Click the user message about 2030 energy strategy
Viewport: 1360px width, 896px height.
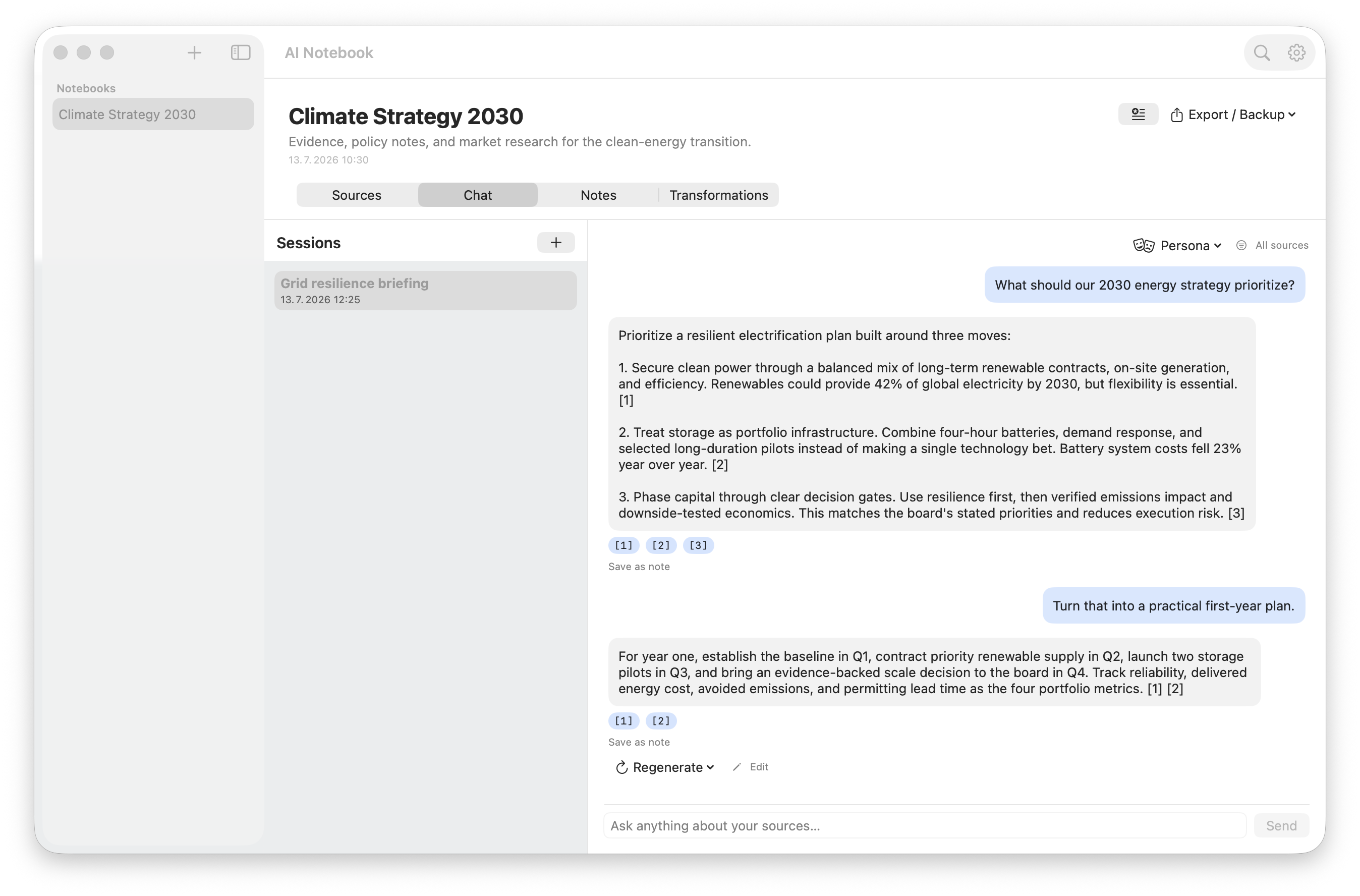1145,285
